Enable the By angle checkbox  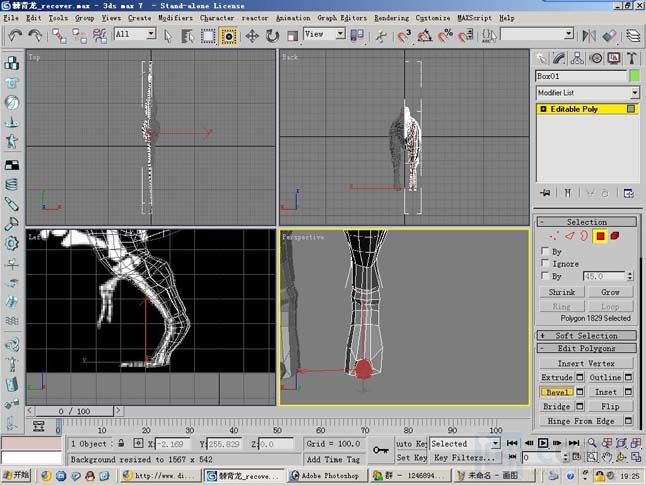pos(545,276)
